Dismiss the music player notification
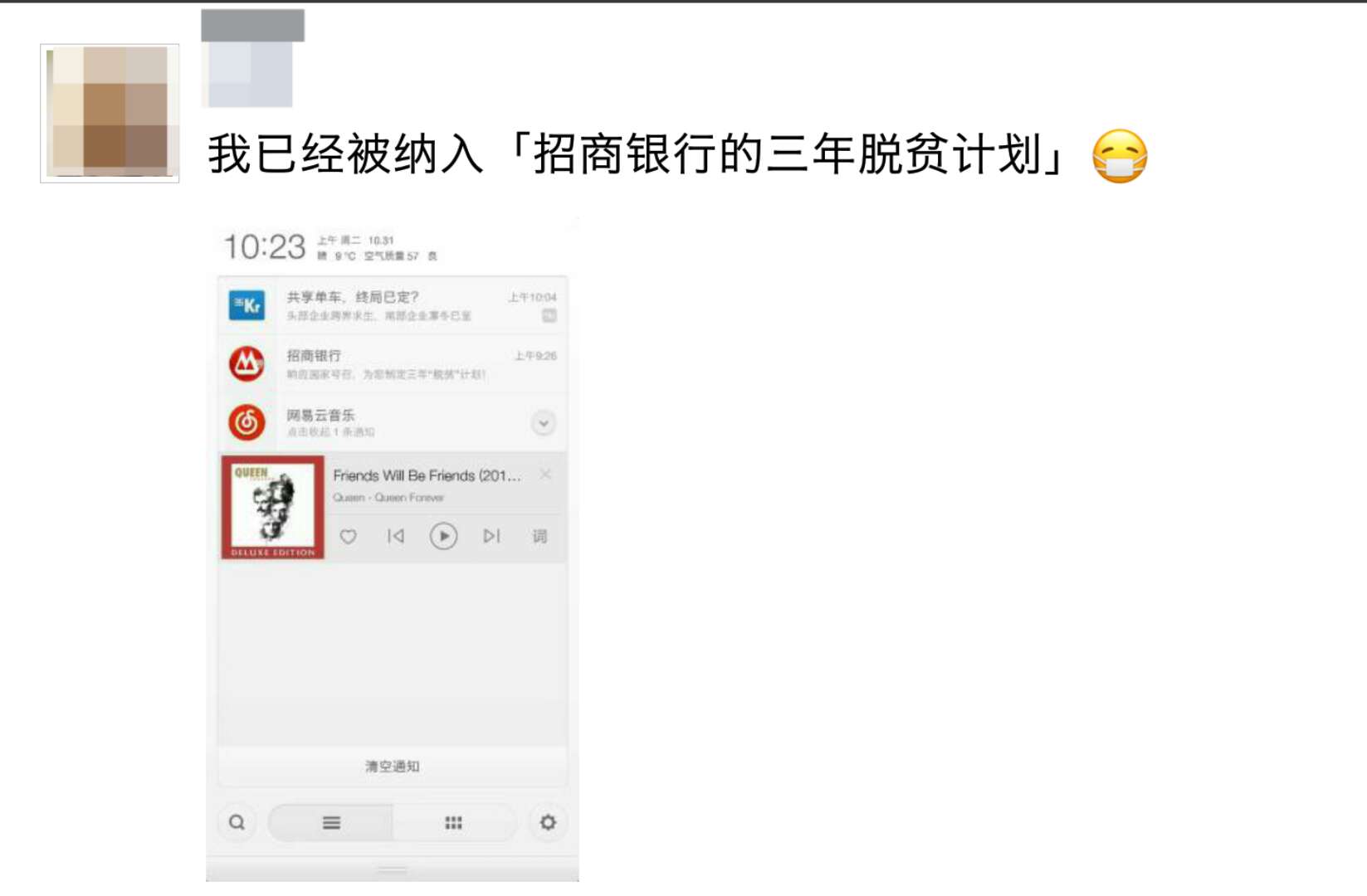Screen dimensions: 1367x896 [545, 474]
